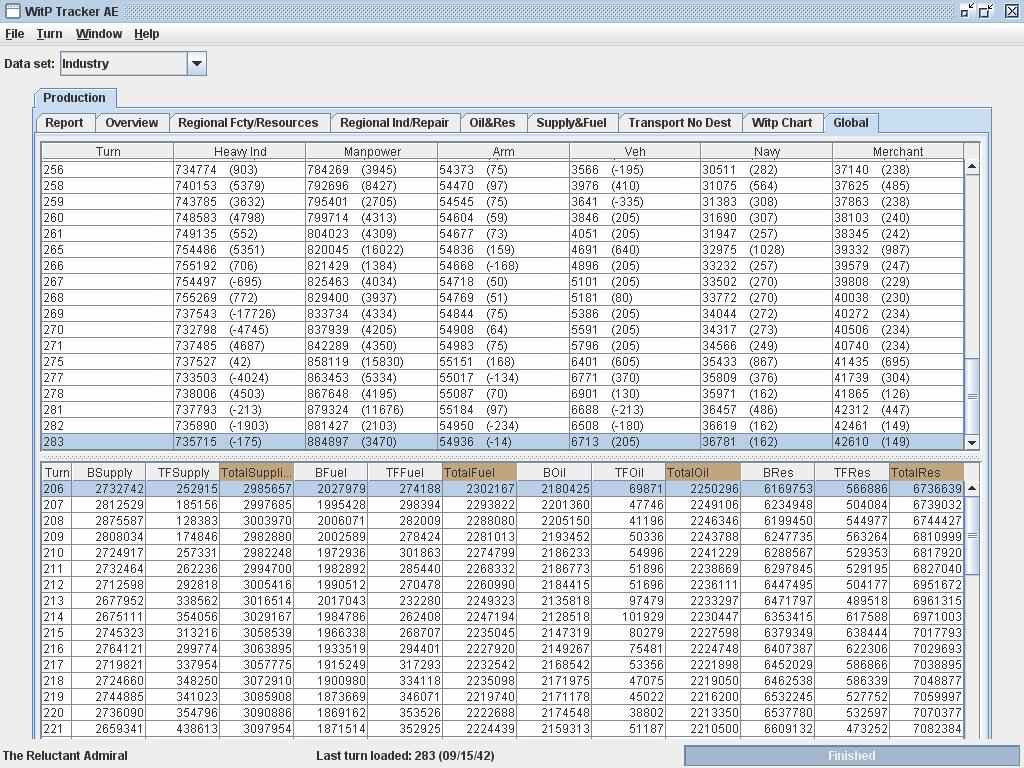Open the Help menu
Viewport: 1024px width, 768px height.
click(x=146, y=34)
